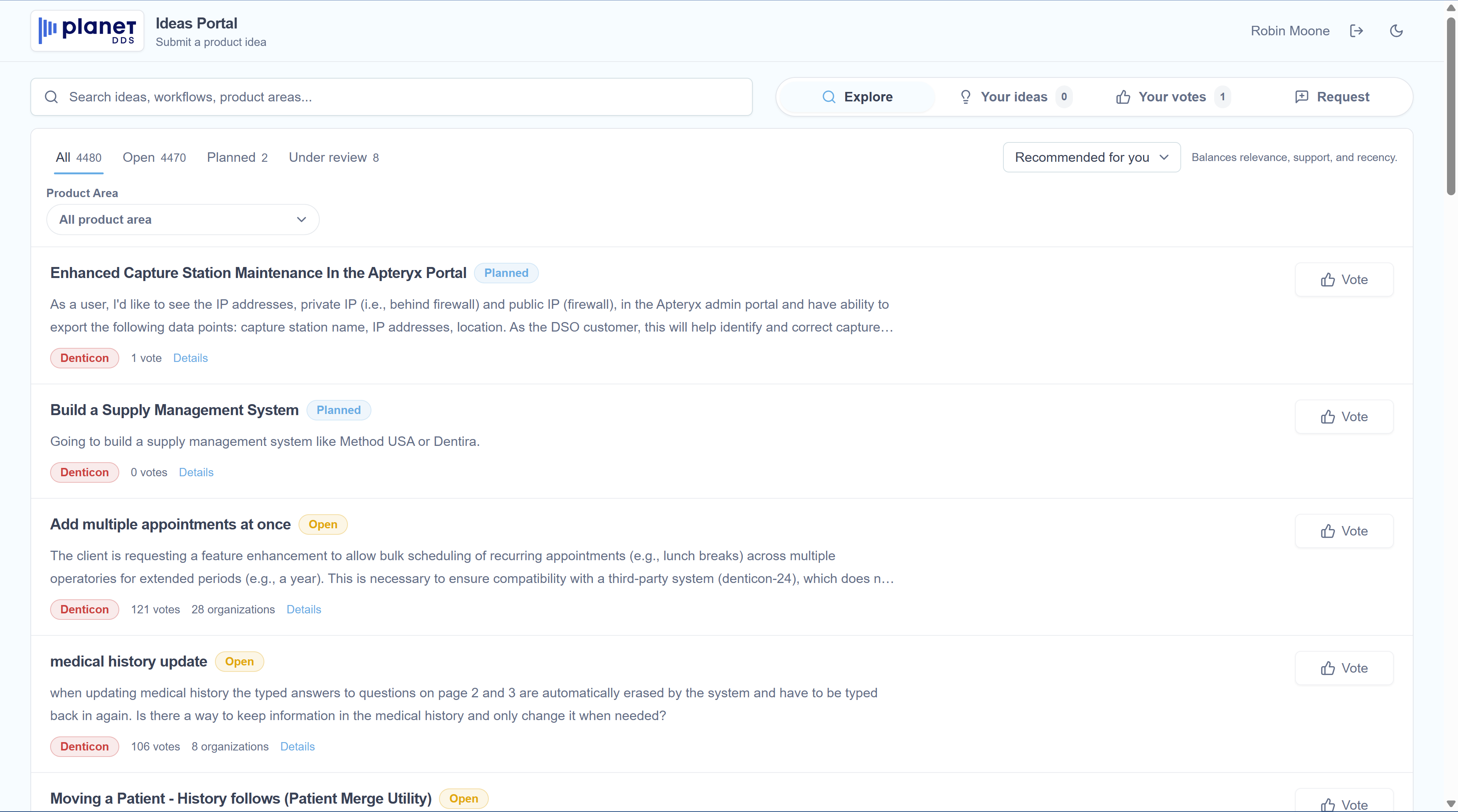
Task: Show All 4480 ideas filter
Action: (x=79, y=157)
